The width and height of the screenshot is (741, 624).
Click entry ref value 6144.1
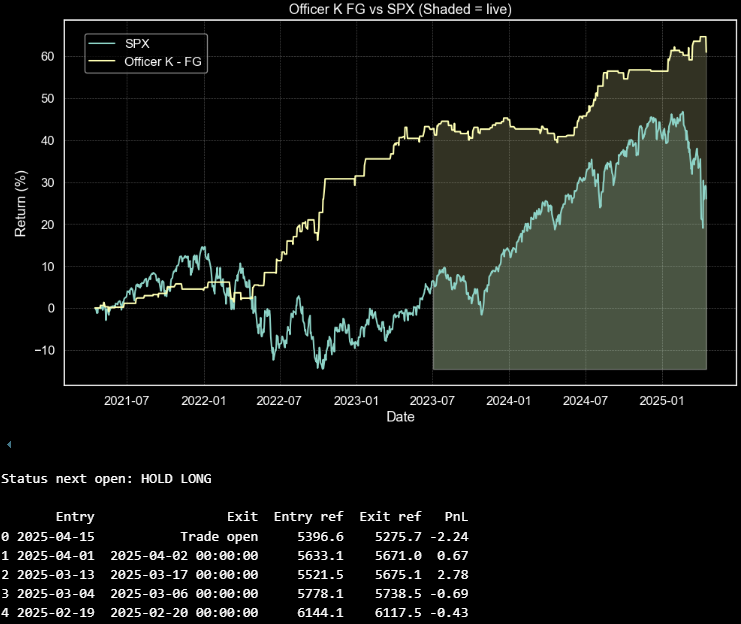320,613
